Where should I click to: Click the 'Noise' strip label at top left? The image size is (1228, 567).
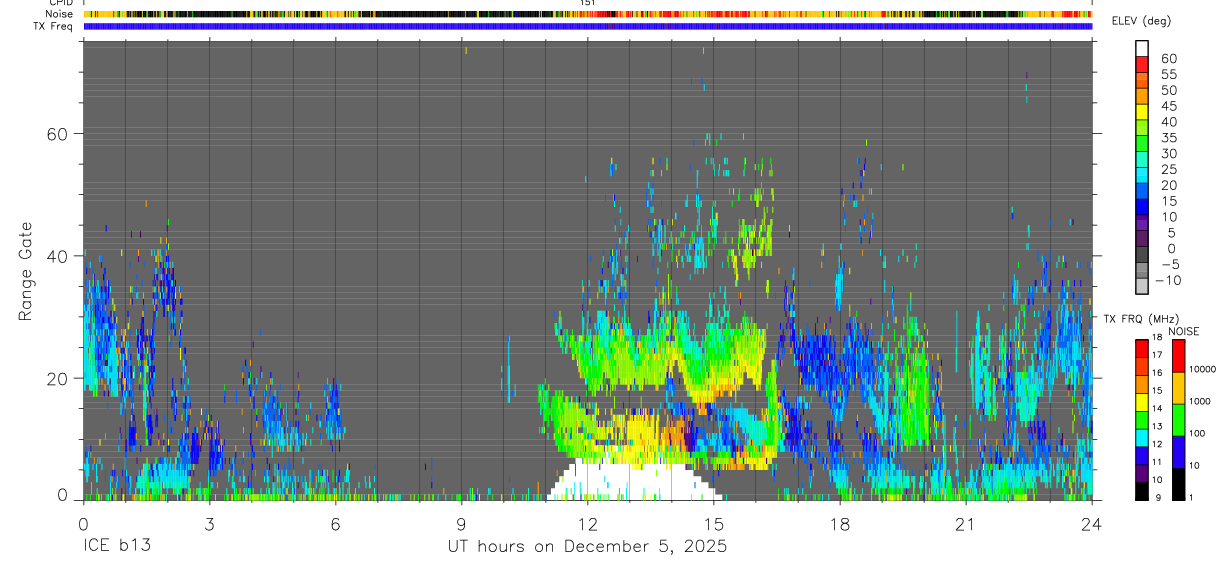61,14
